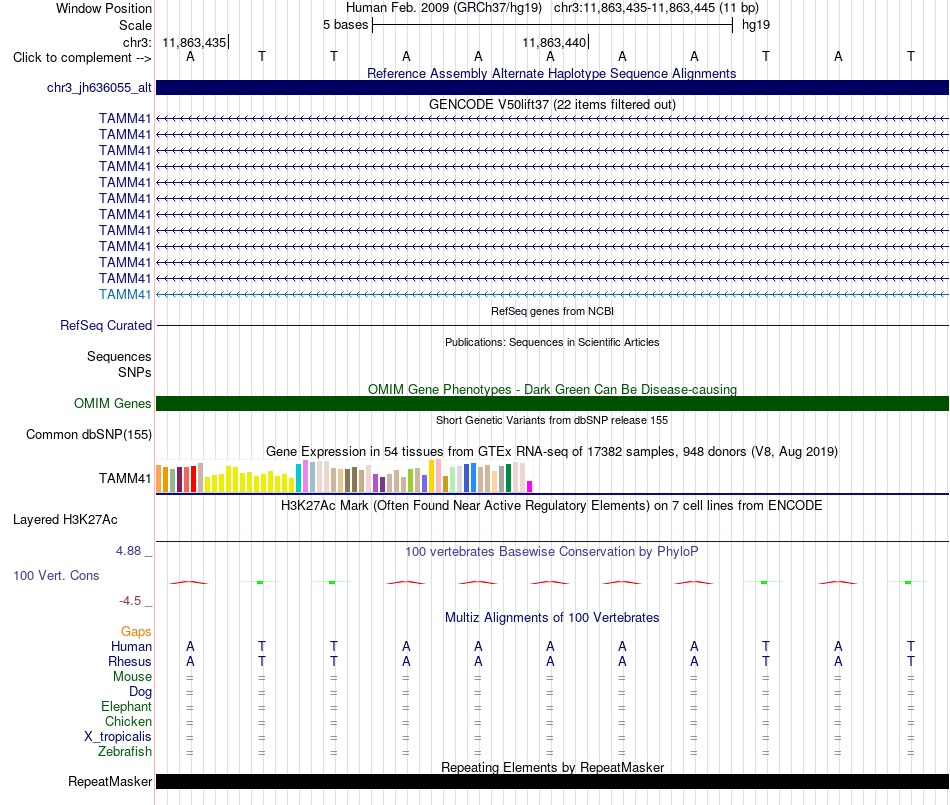The width and height of the screenshot is (950, 805).
Task: Click the -4.5 PhyloP lower scale value
Action: 130,601
